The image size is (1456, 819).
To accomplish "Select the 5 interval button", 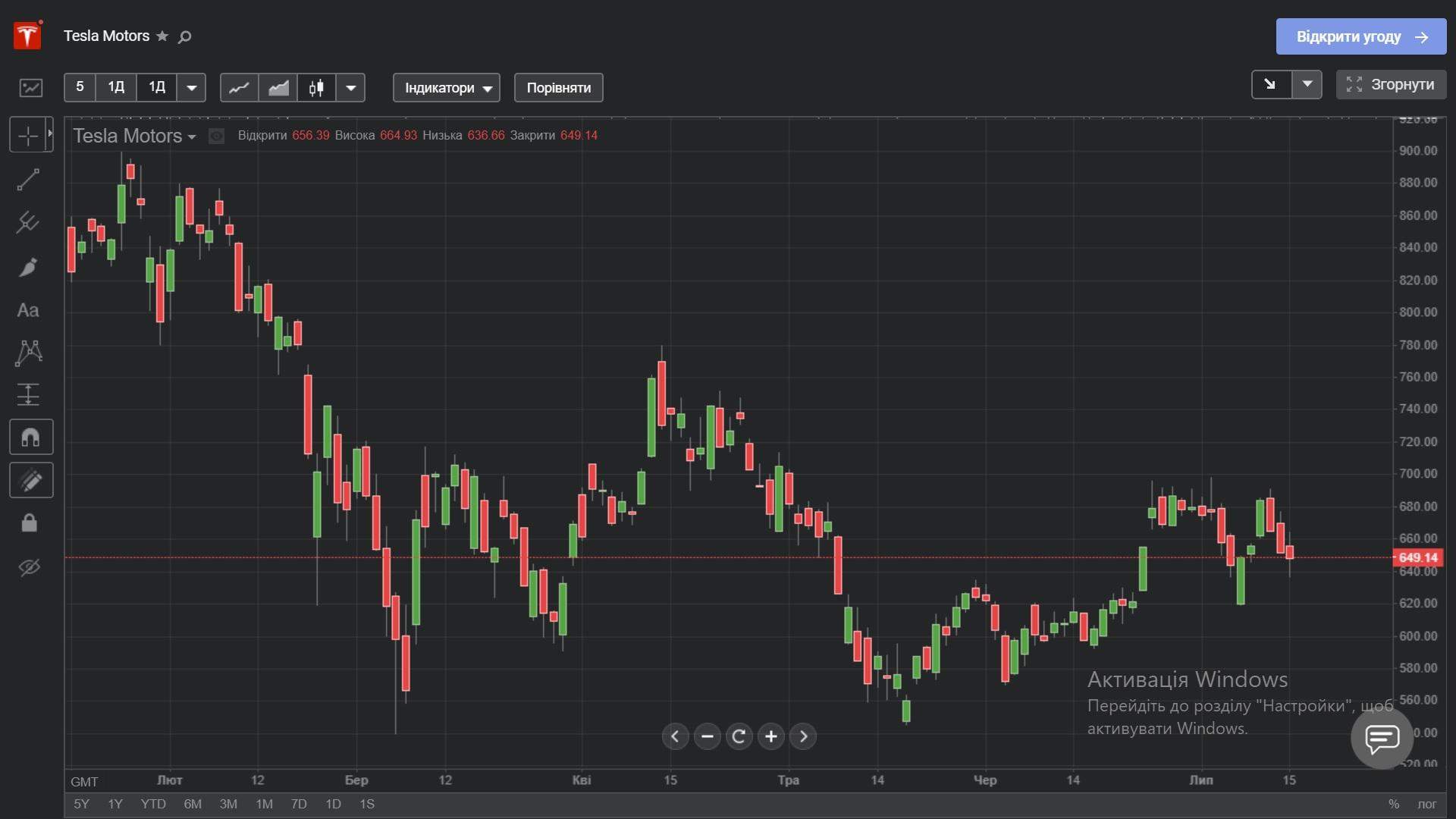I will [80, 87].
